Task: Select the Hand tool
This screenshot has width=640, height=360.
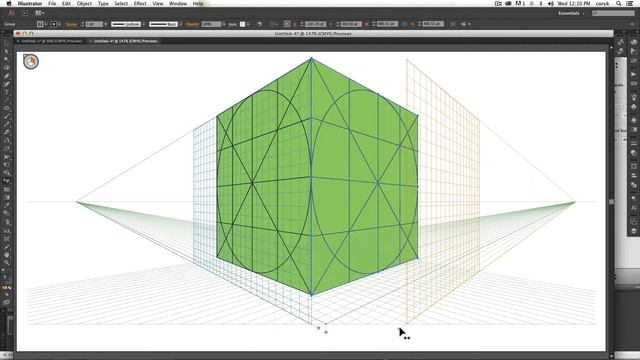Action: pyautogui.click(x=6, y=254)
